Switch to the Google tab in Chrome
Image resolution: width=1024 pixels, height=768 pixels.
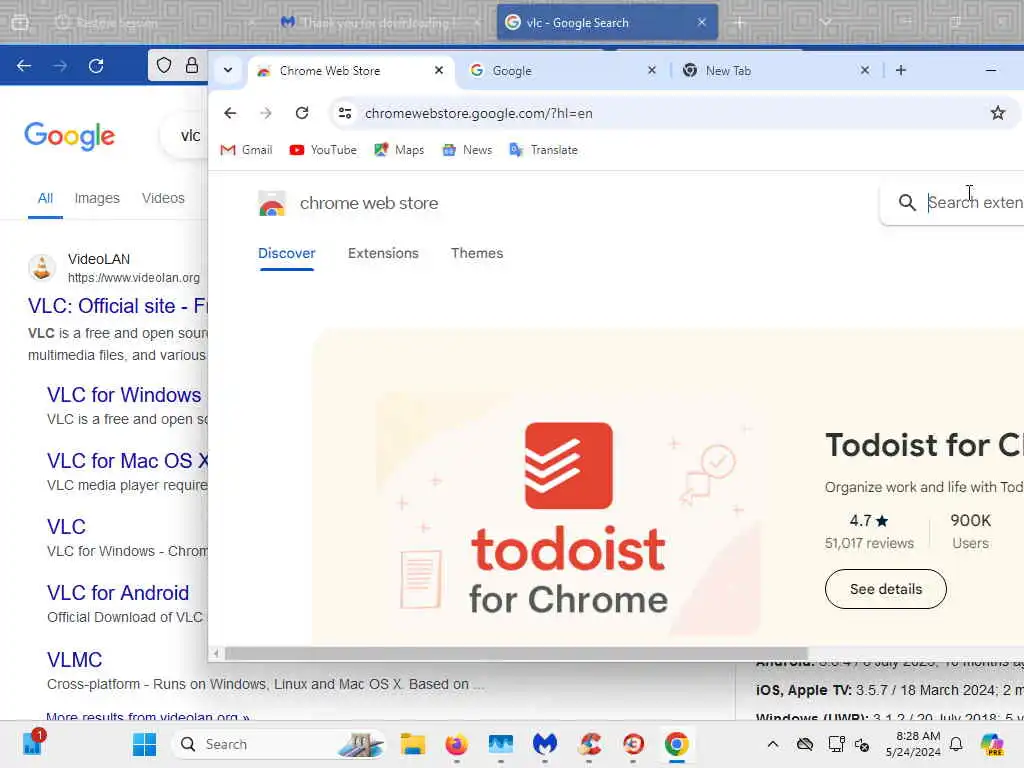pos(563,71)
